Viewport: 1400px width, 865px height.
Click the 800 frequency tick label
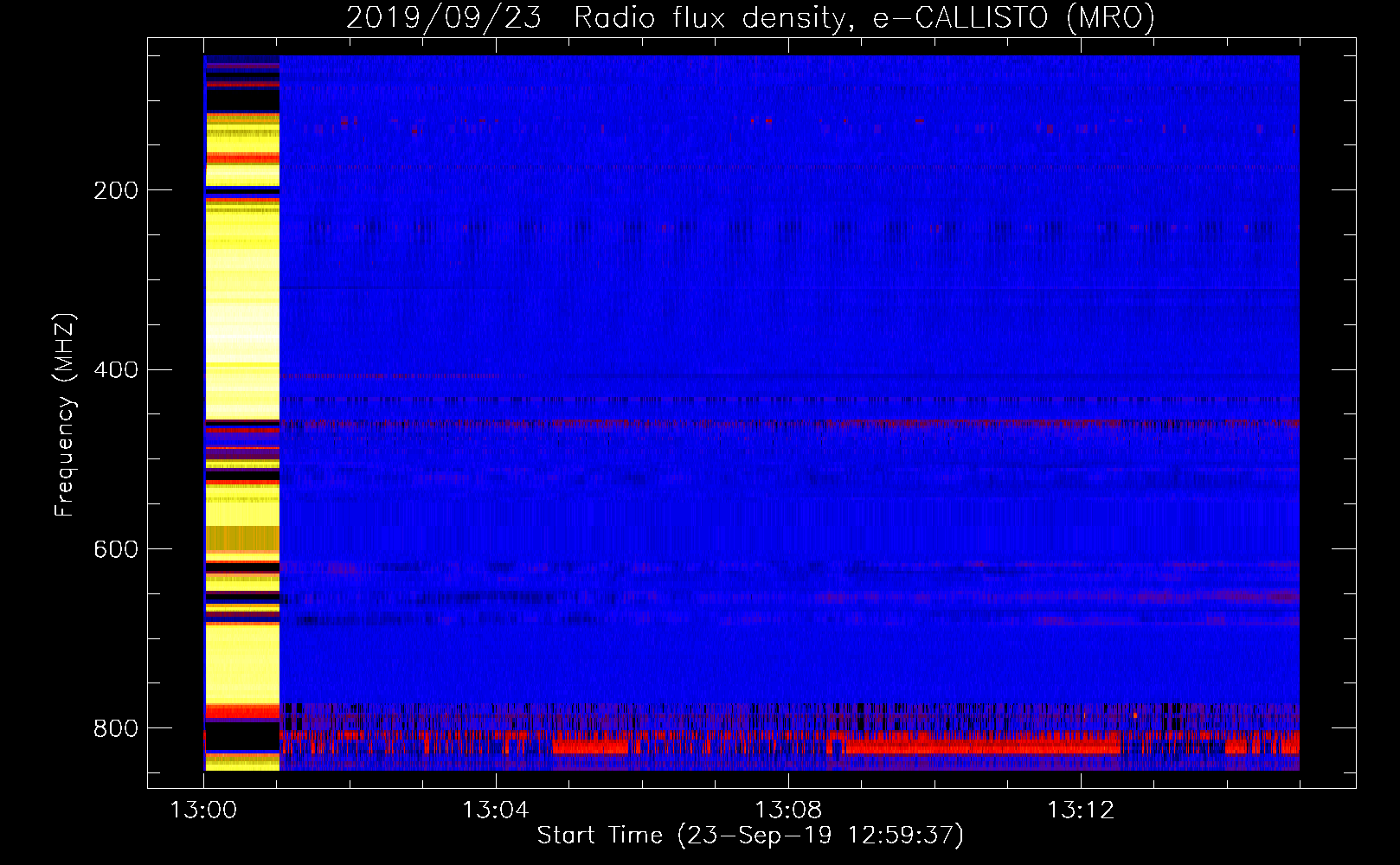click(116, 728)
